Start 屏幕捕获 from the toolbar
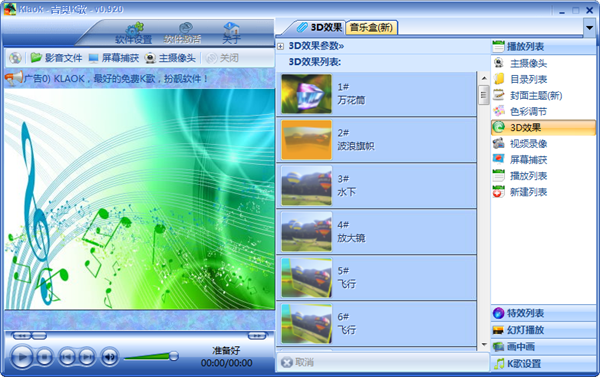Screen dimensions: 600x377 pos(113,58)
